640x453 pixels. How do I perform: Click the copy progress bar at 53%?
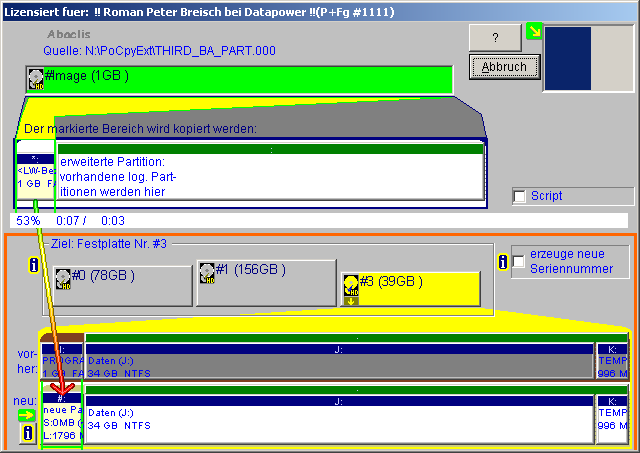(x=320, y=220)
